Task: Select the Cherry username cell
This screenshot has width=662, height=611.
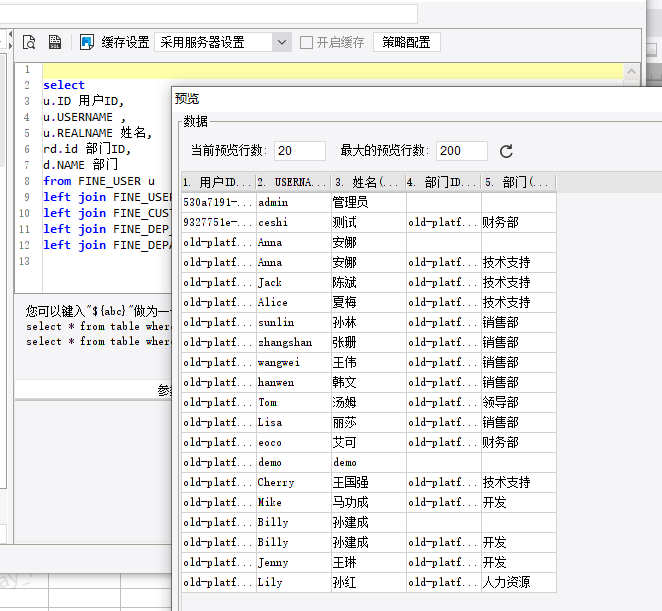Action: [x=293, y=482]
